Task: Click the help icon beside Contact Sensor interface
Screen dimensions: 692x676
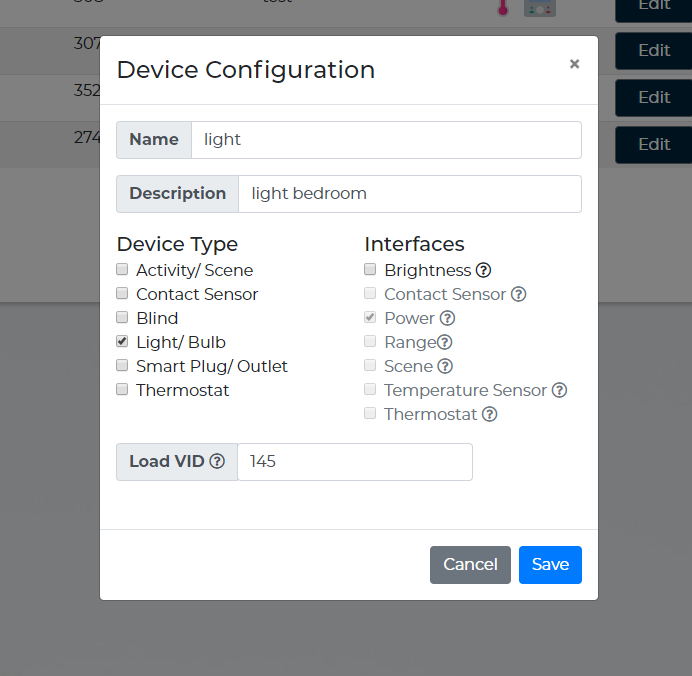Action: tap(518, 294)
